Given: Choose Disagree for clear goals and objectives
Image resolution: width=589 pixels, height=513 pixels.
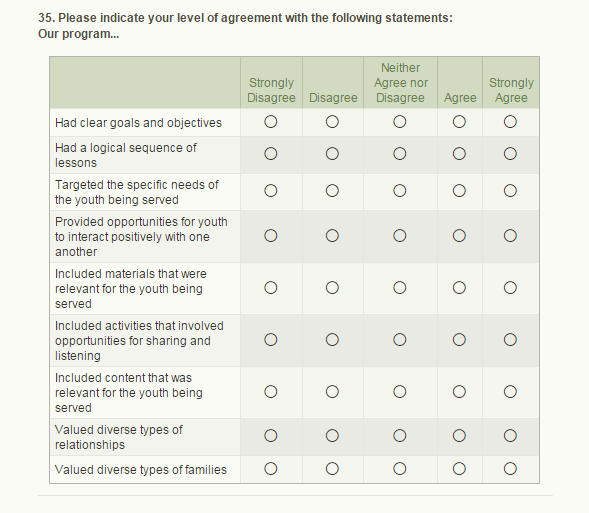Looking at the screenshot, I should point(332,122).
